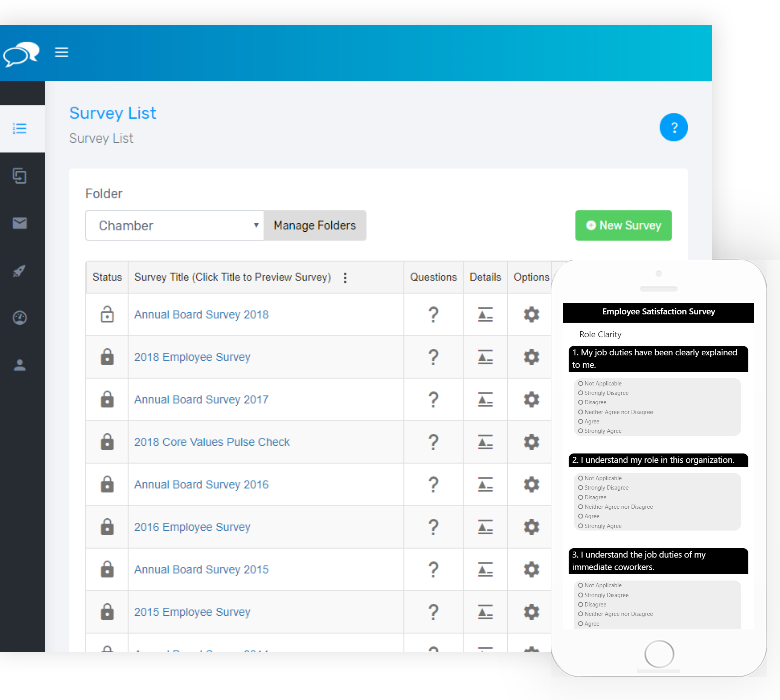Open options gear for 2018 Employee Survey

click(x=531, y=357)
